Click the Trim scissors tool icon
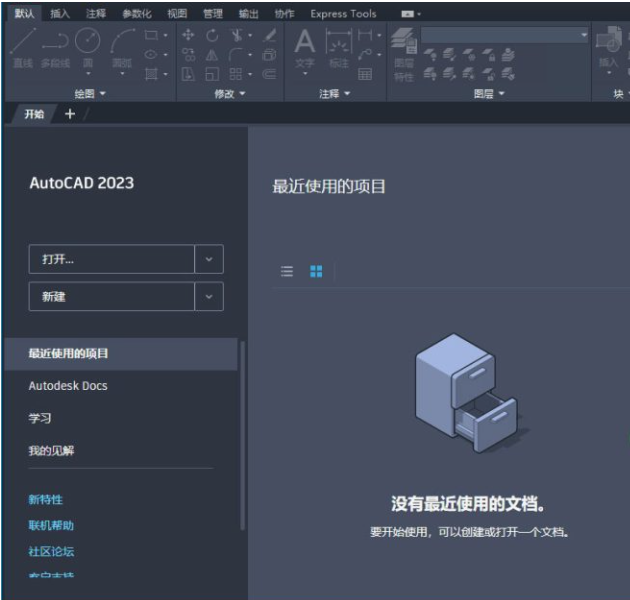This screenshot has height=600, width=630. tap(237, 35)
